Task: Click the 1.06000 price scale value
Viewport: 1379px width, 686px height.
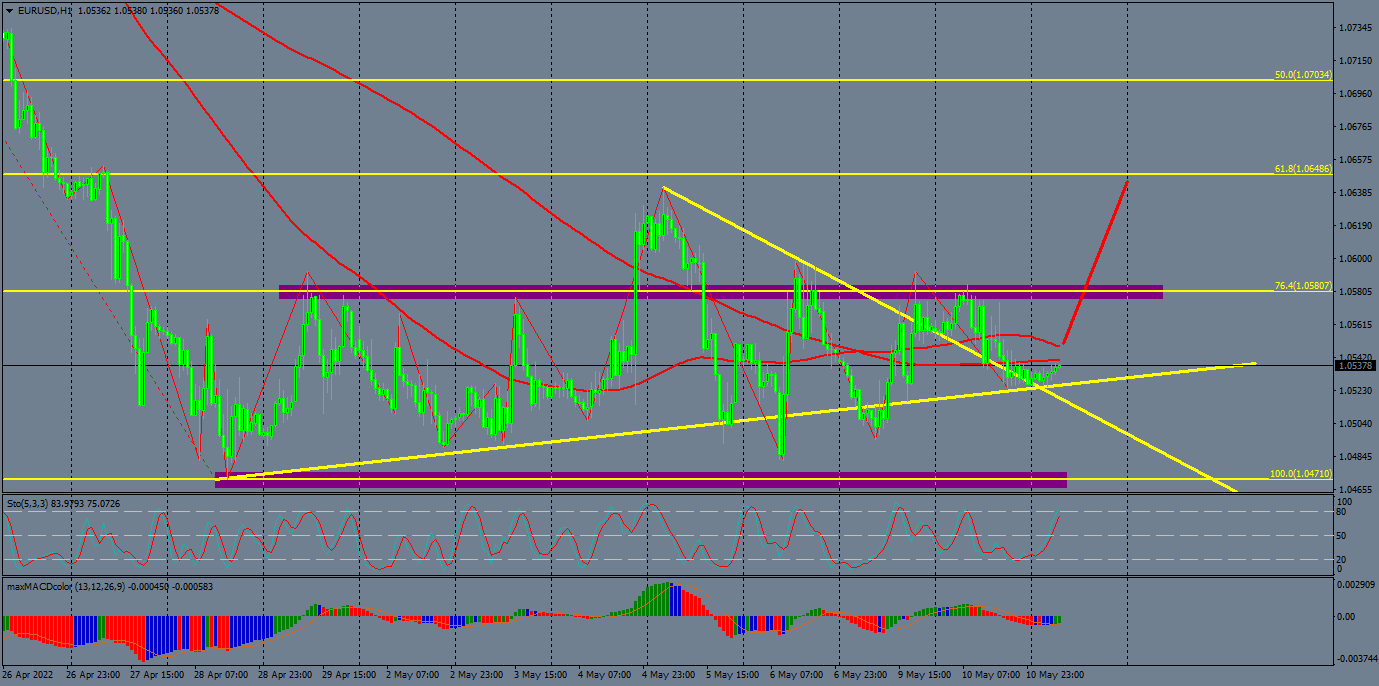Action: [x=1355, y=259]
